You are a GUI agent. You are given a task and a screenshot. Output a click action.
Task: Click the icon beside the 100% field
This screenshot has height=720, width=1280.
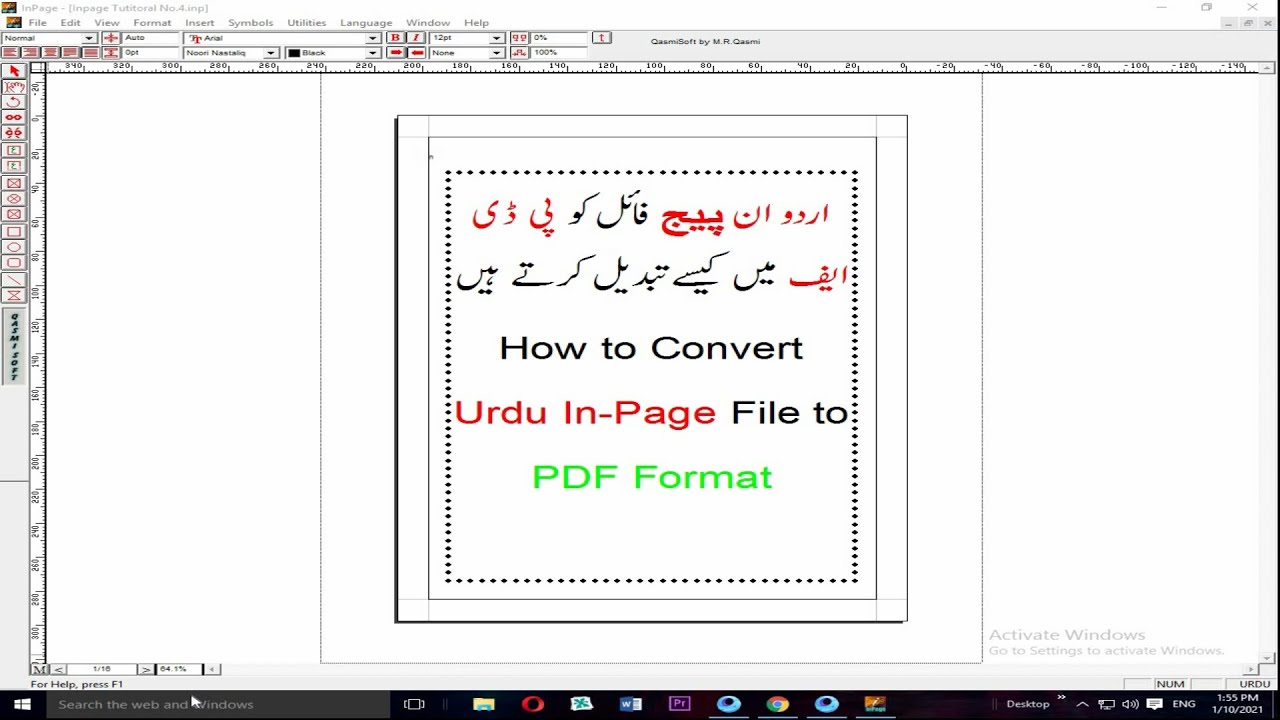coord(520,52)
